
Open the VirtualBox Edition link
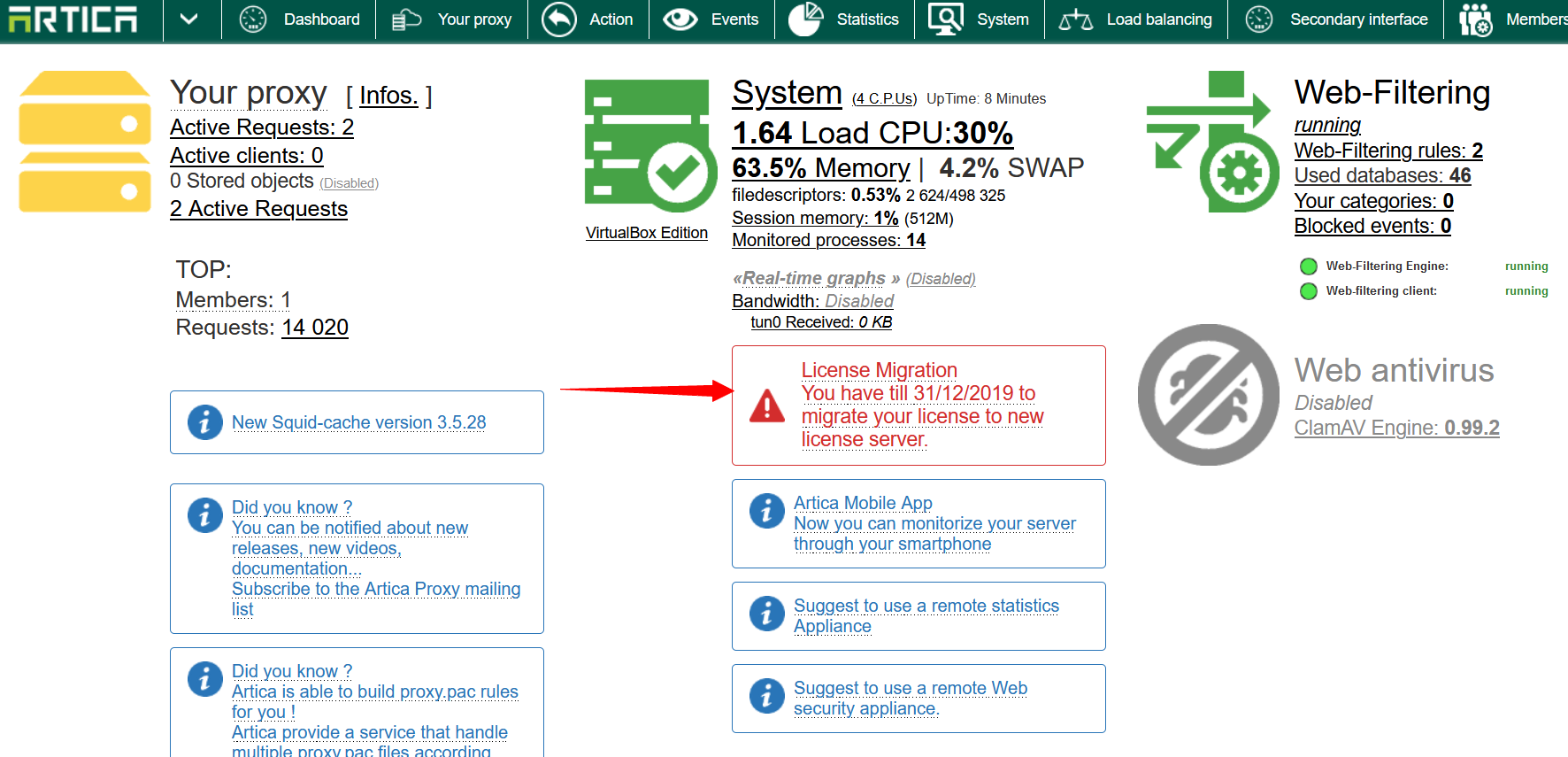pos(647,233)
